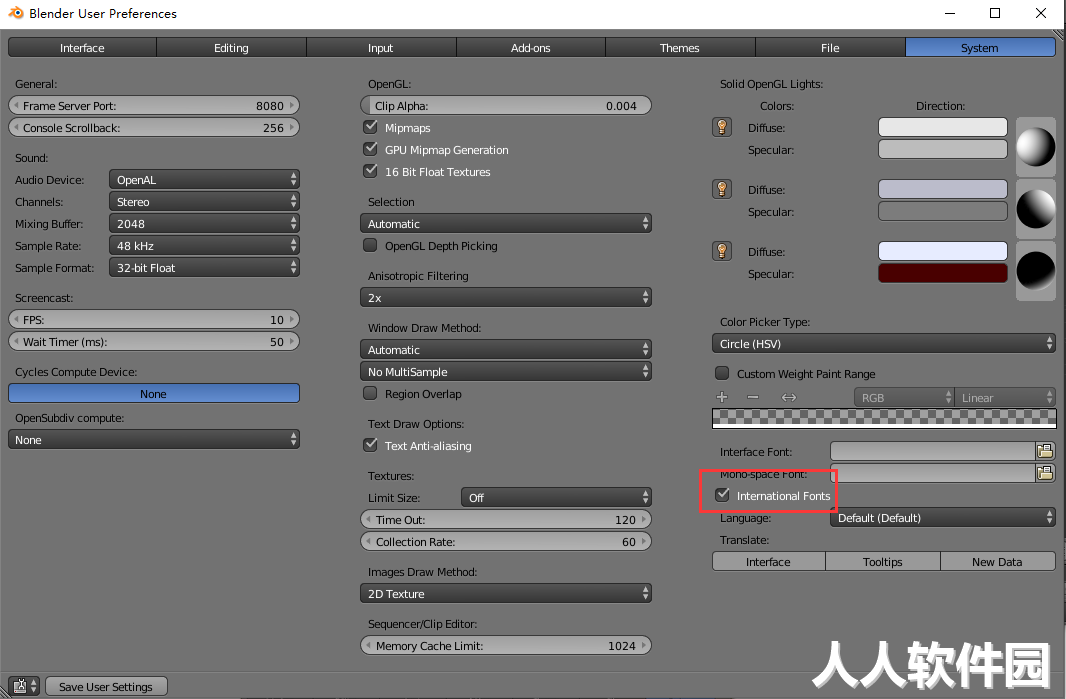Image resolution: width=1066 pixels, height=699 pixels.
Task: Click the remove color stop minus icon
Action: [x=753, y=397]
